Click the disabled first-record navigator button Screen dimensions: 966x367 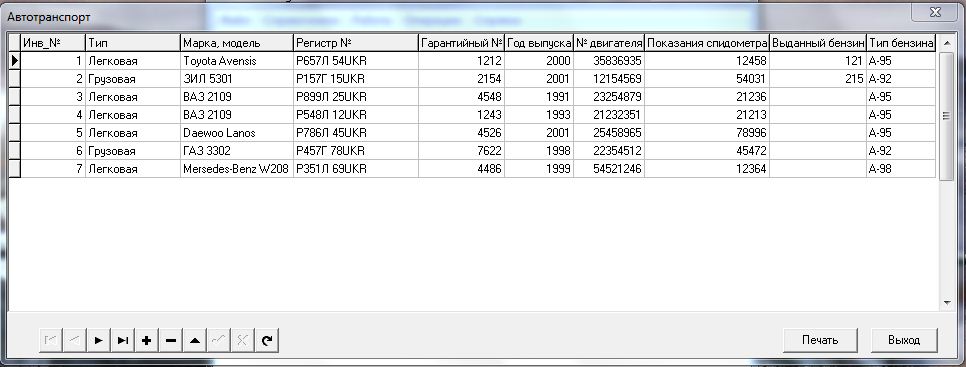tap(51, 340)
